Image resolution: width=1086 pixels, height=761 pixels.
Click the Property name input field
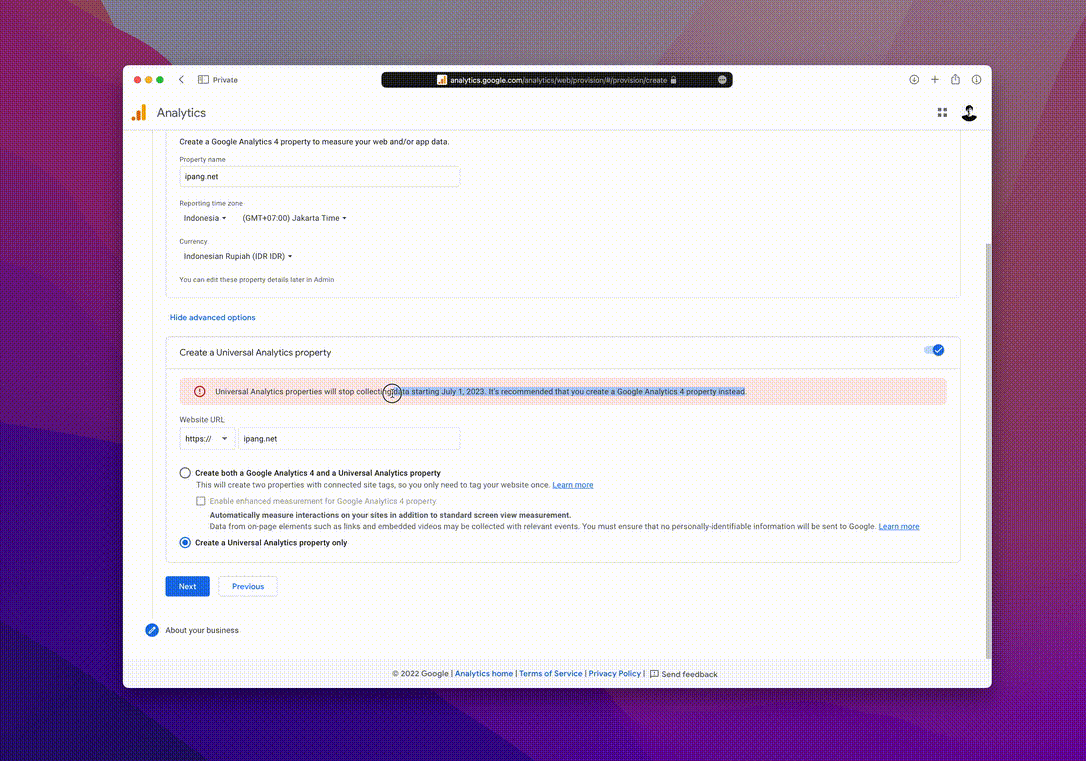tap(319, 176)
